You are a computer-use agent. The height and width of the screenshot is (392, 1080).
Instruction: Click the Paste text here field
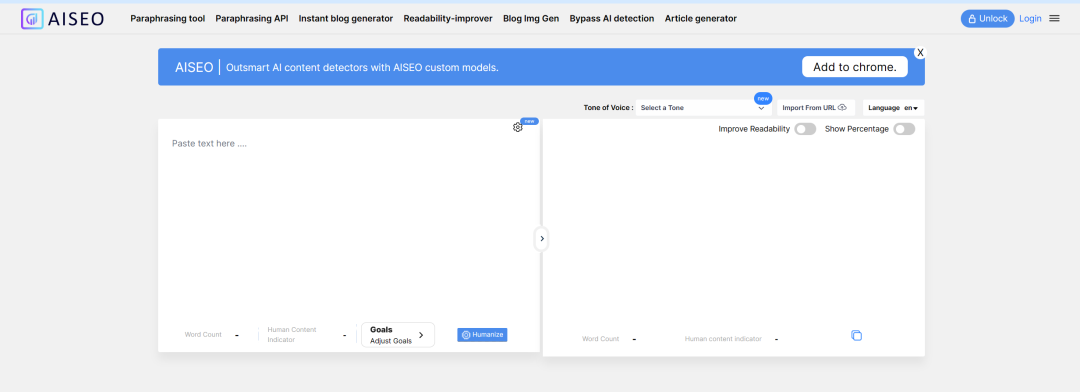349,220
